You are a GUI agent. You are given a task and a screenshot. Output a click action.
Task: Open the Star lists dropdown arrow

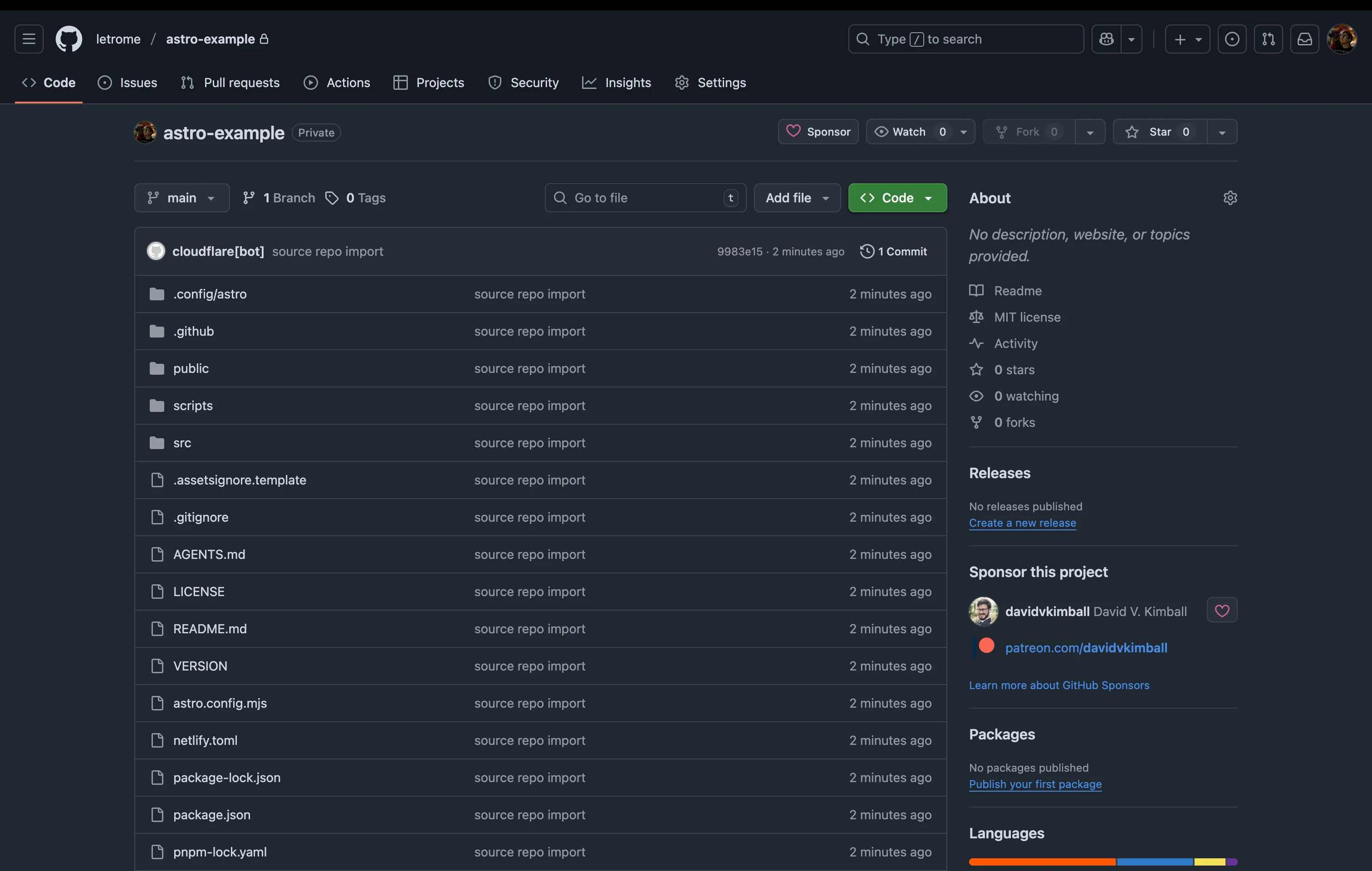click(x=1222, y=132)
